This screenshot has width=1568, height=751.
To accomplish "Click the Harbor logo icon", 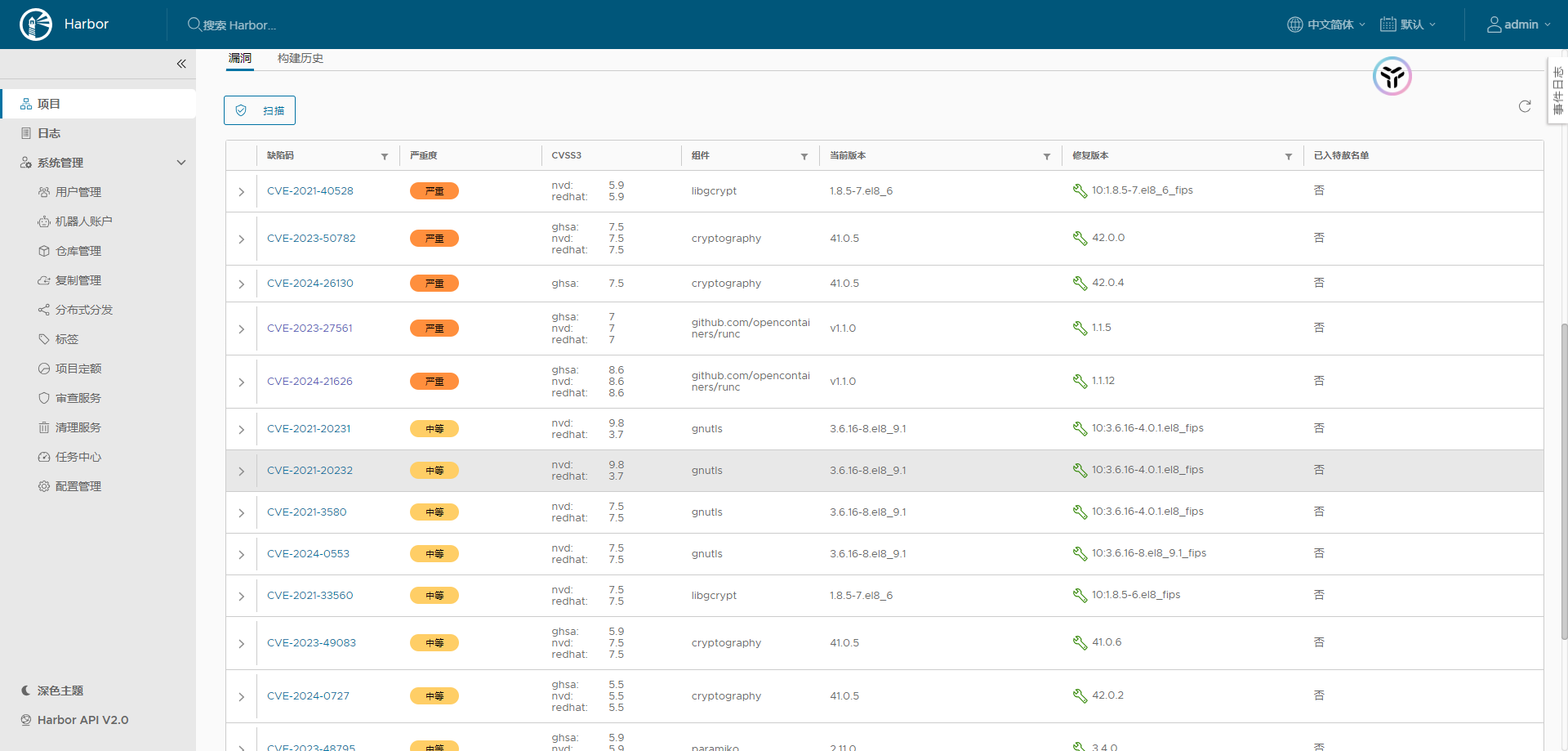I will pos(36,25).
